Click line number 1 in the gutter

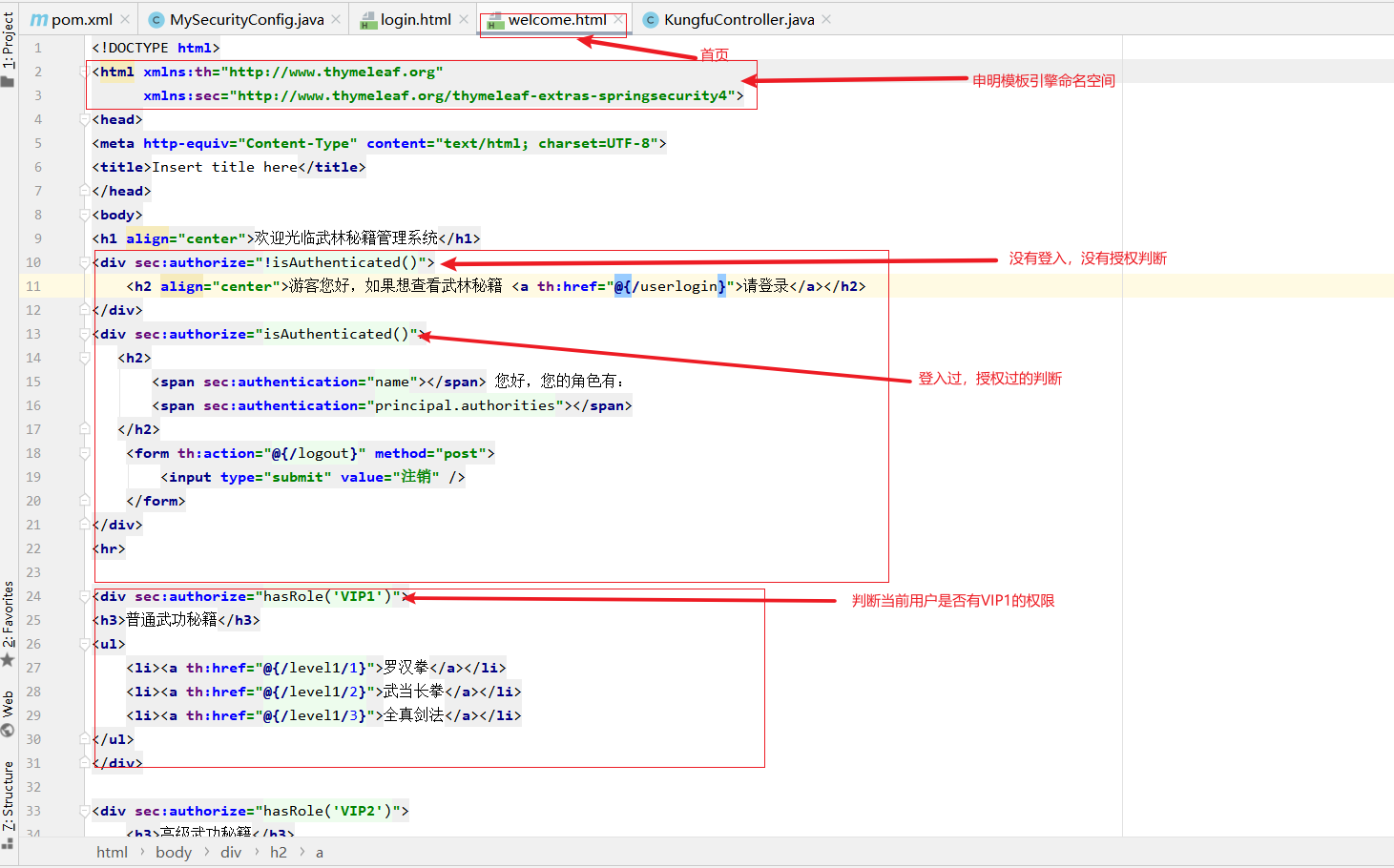[x=38, y=48]
